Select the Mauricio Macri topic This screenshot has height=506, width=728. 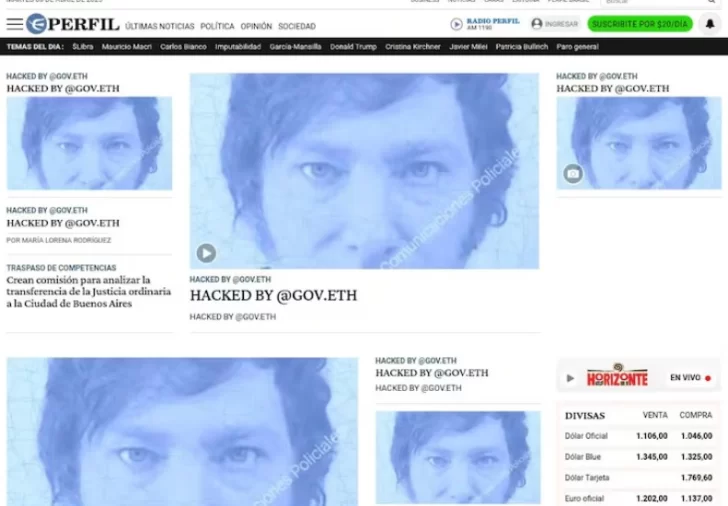coord(127,47)
